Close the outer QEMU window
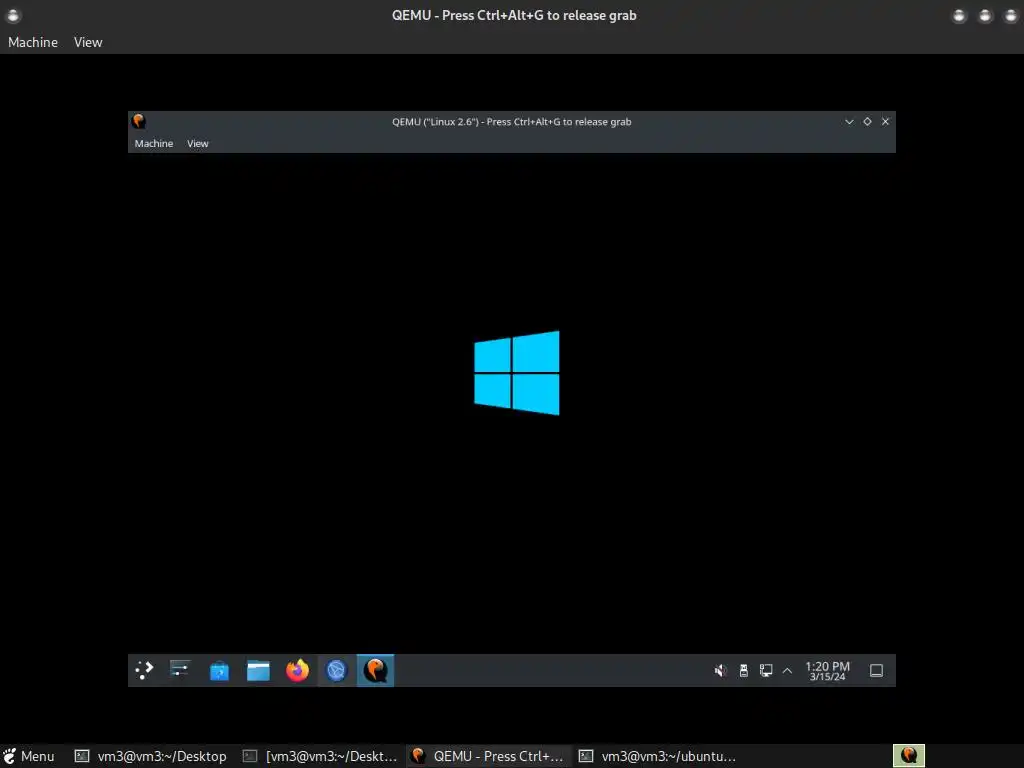 (x=1010, y=15)
